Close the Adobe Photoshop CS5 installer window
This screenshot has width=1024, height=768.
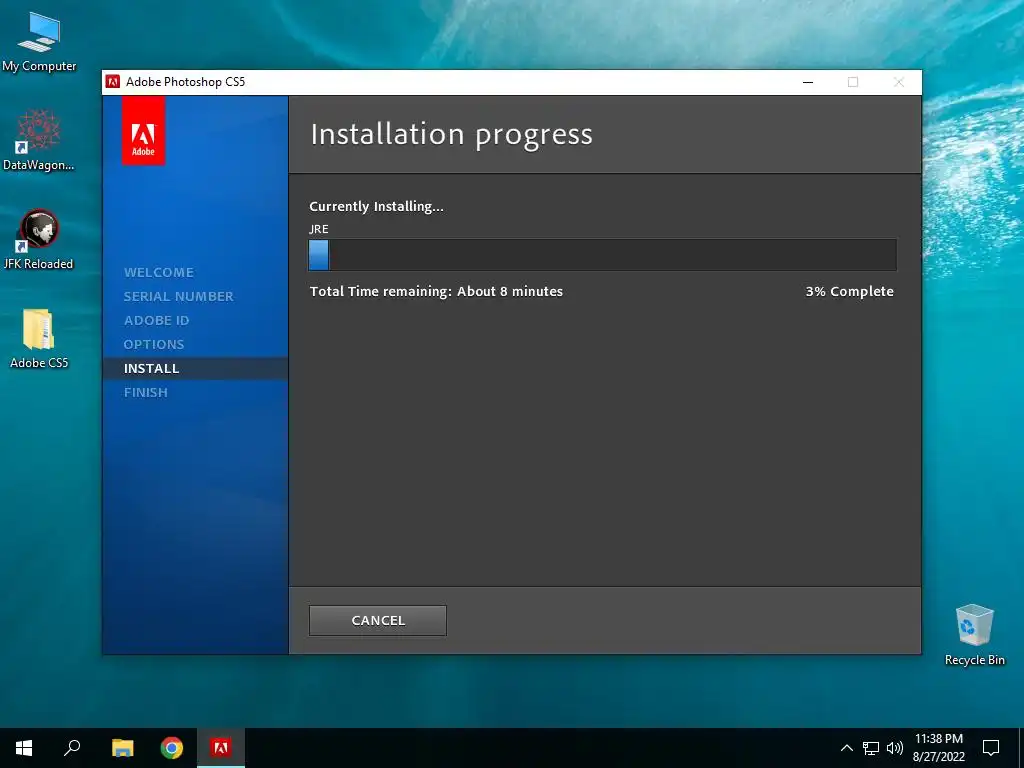[x=899, y=82]
